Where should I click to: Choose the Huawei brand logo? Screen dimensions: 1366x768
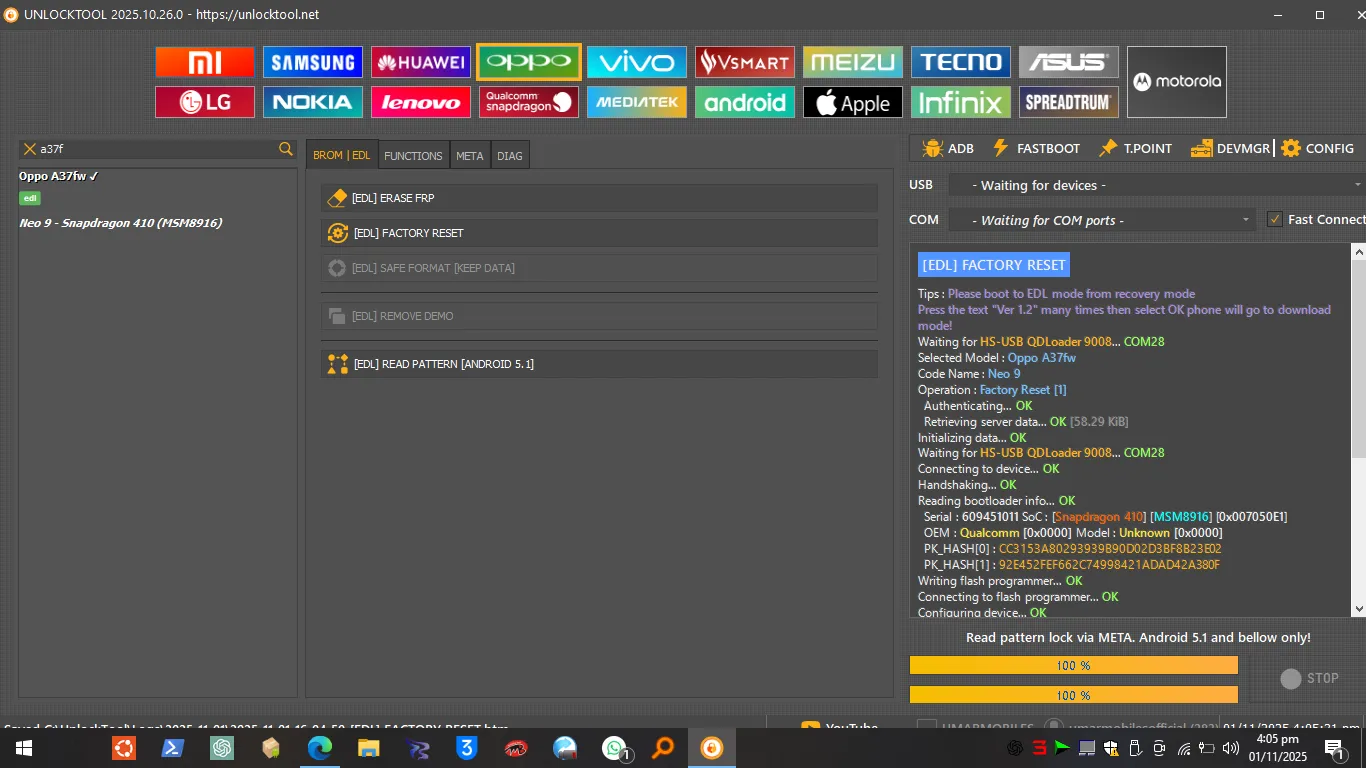421,62
